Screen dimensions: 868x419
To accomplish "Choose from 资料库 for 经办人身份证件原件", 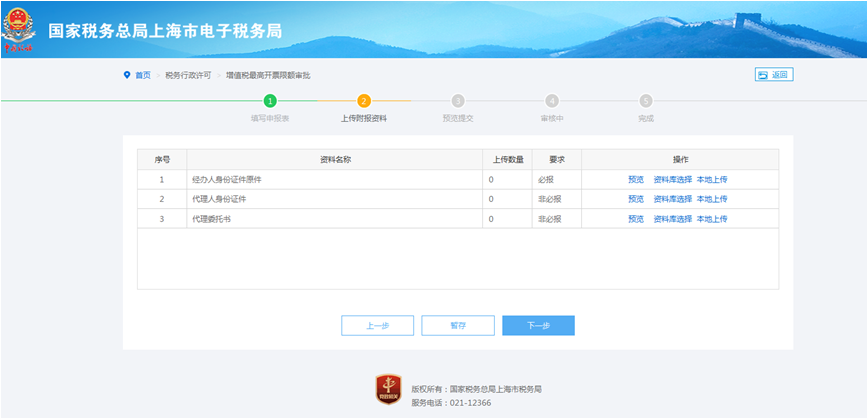I will 672,180.
